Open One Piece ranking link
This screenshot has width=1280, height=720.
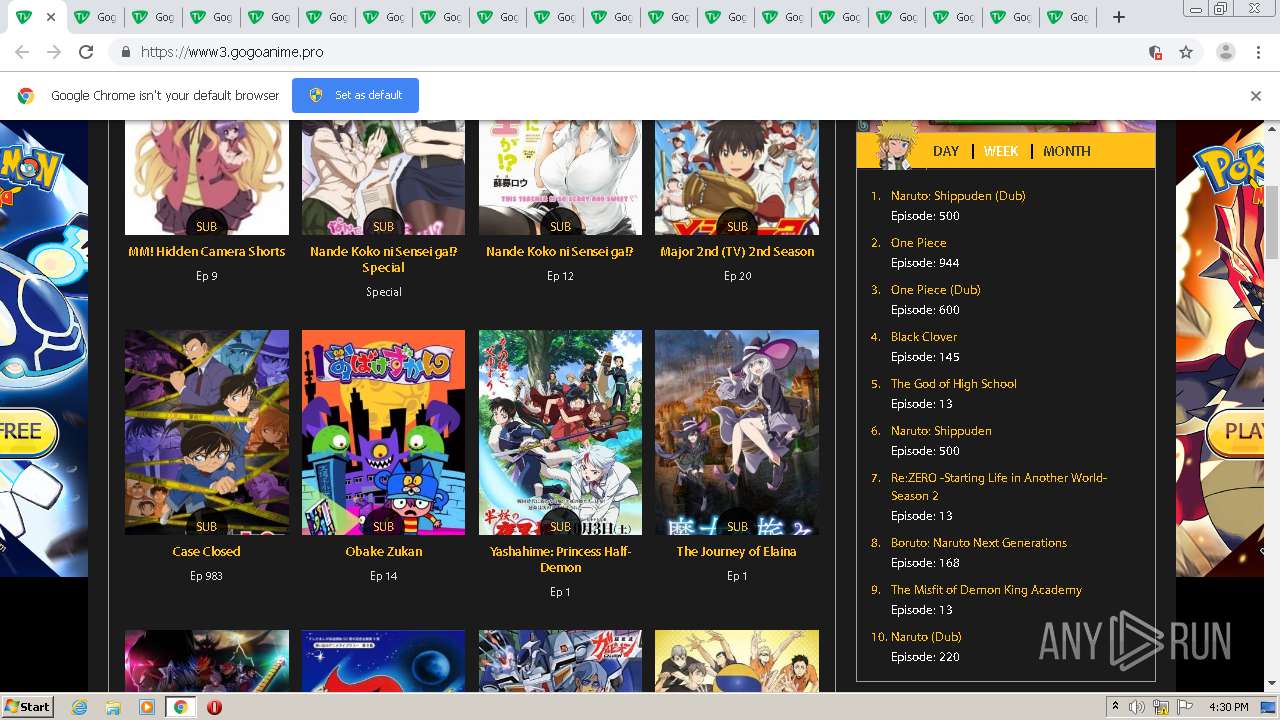pyautogui.click(x=918, y=243)
